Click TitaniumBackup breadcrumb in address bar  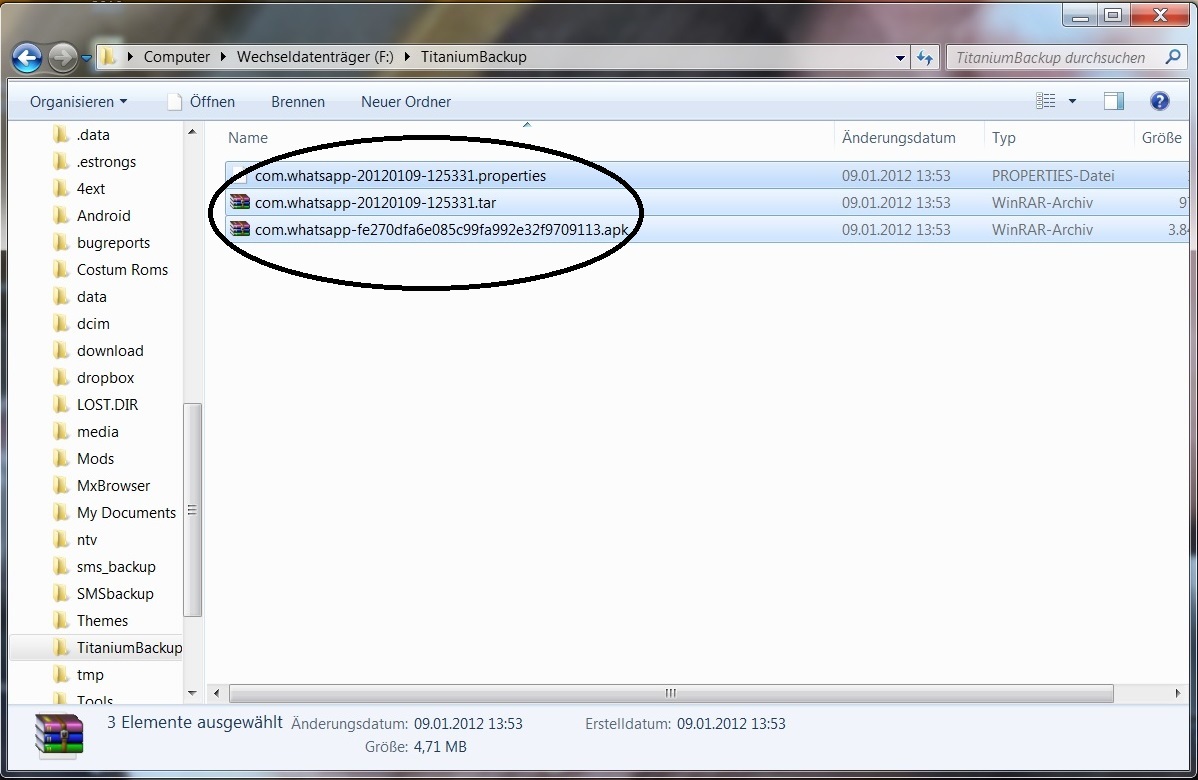474,57
